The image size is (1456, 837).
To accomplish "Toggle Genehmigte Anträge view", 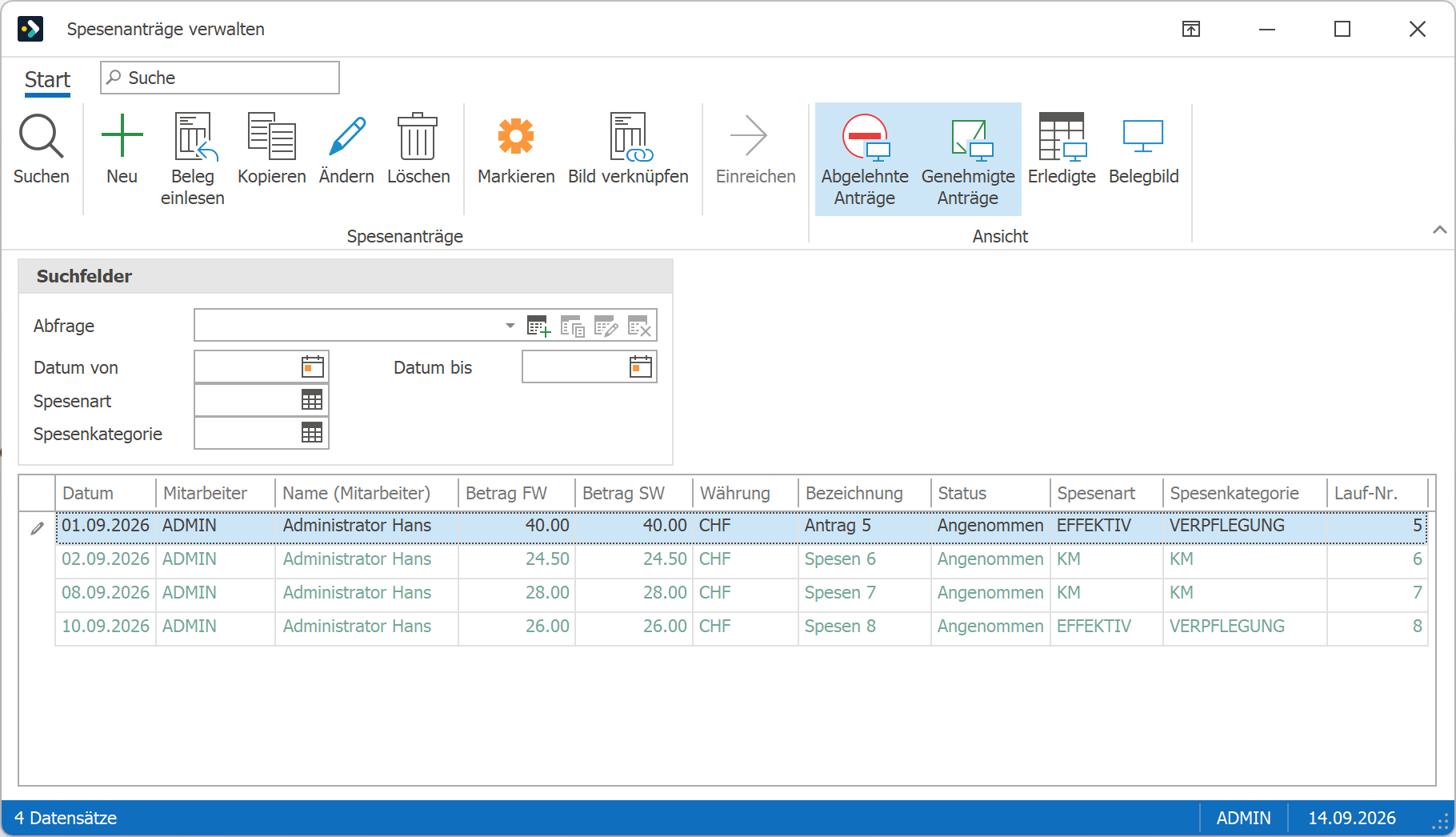I will (968, 158).
